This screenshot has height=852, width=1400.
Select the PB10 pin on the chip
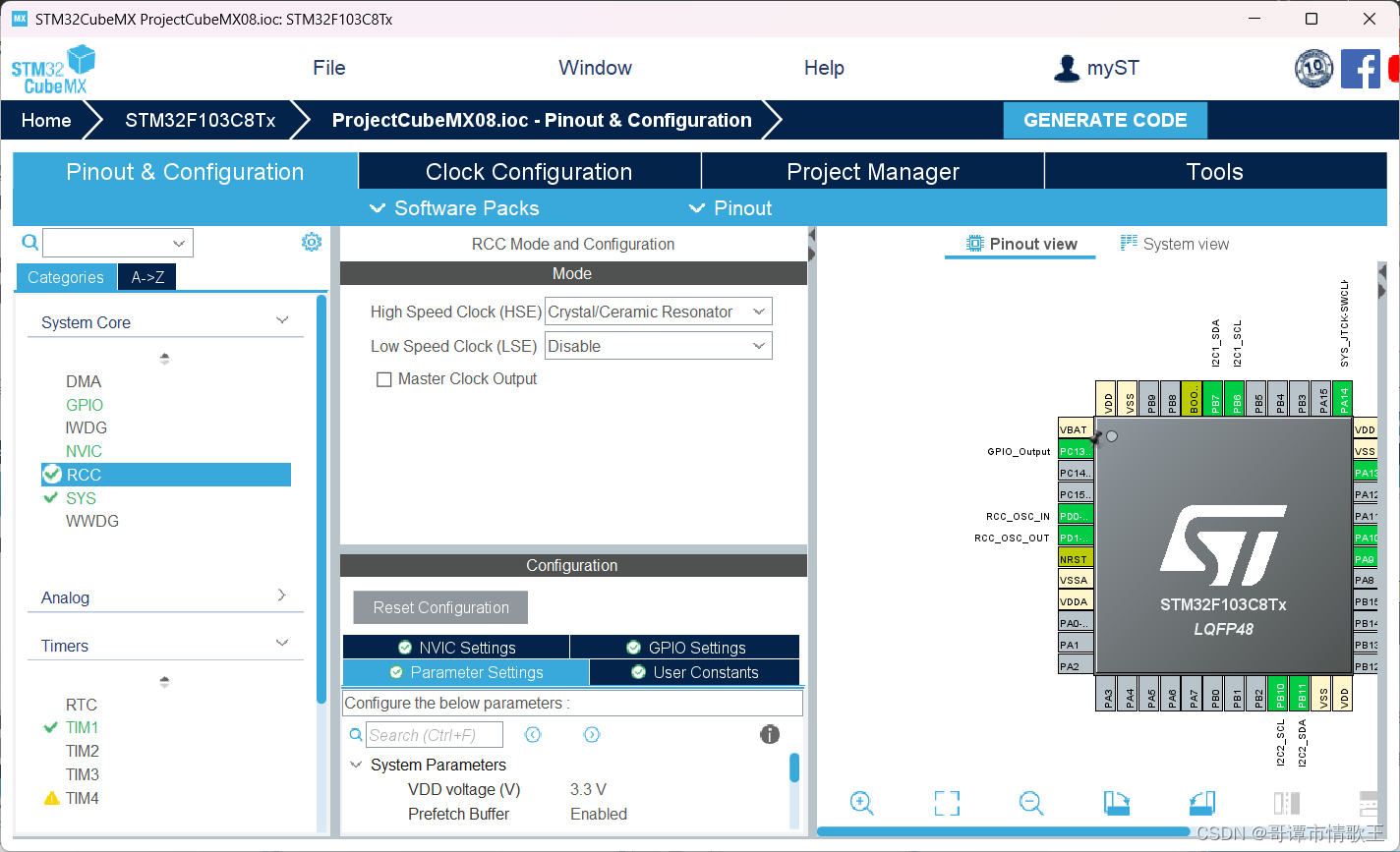[1279, 693]
